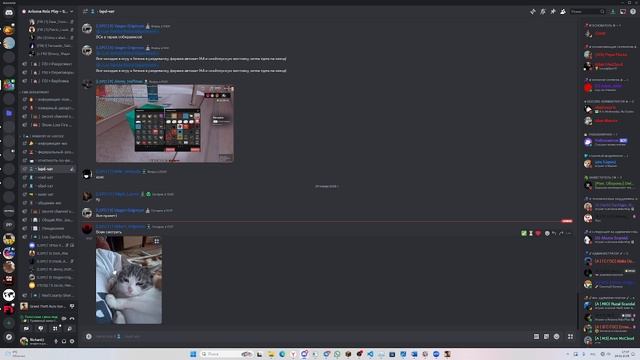Open the Threads icon in channel header
Screen dimensions: 640x360
point(533,12)
